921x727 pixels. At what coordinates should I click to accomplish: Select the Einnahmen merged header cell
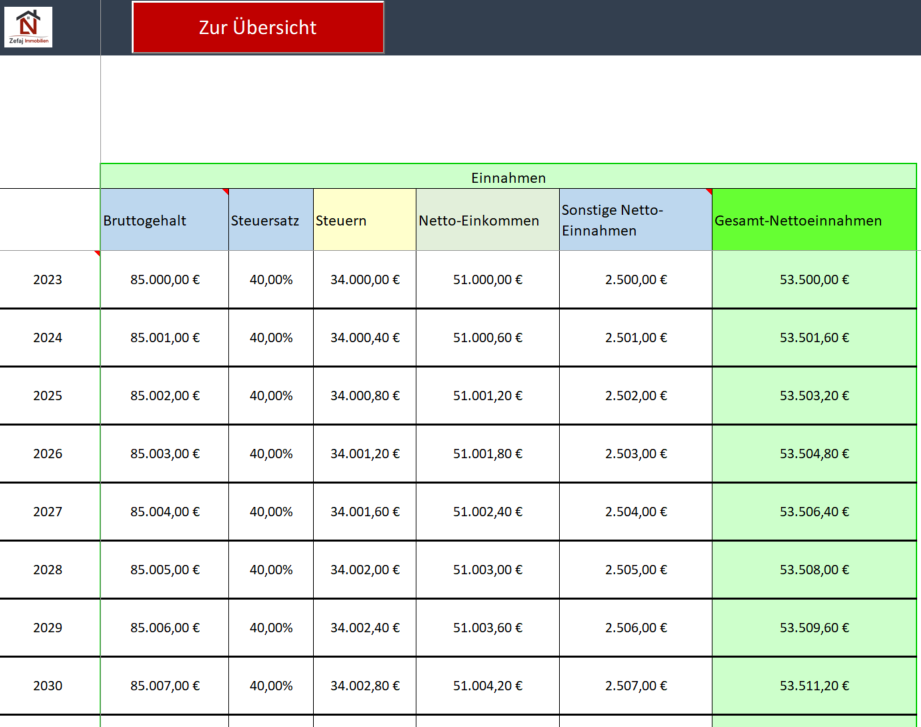[508, 177]
